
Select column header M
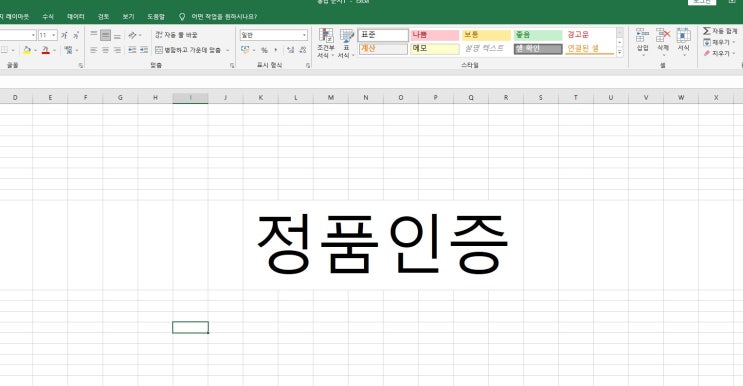point(330,98)
